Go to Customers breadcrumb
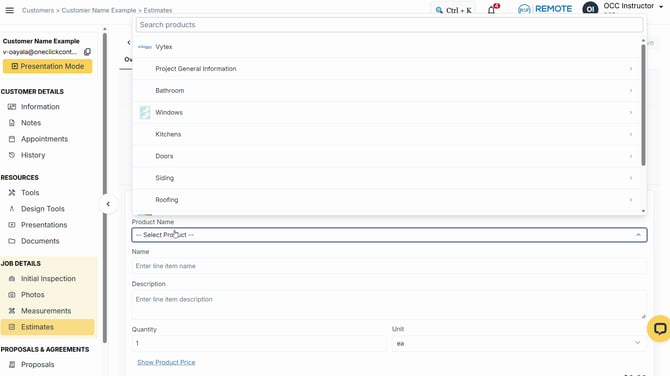Viewport: 670px width, 376px height. coord(38,10)
